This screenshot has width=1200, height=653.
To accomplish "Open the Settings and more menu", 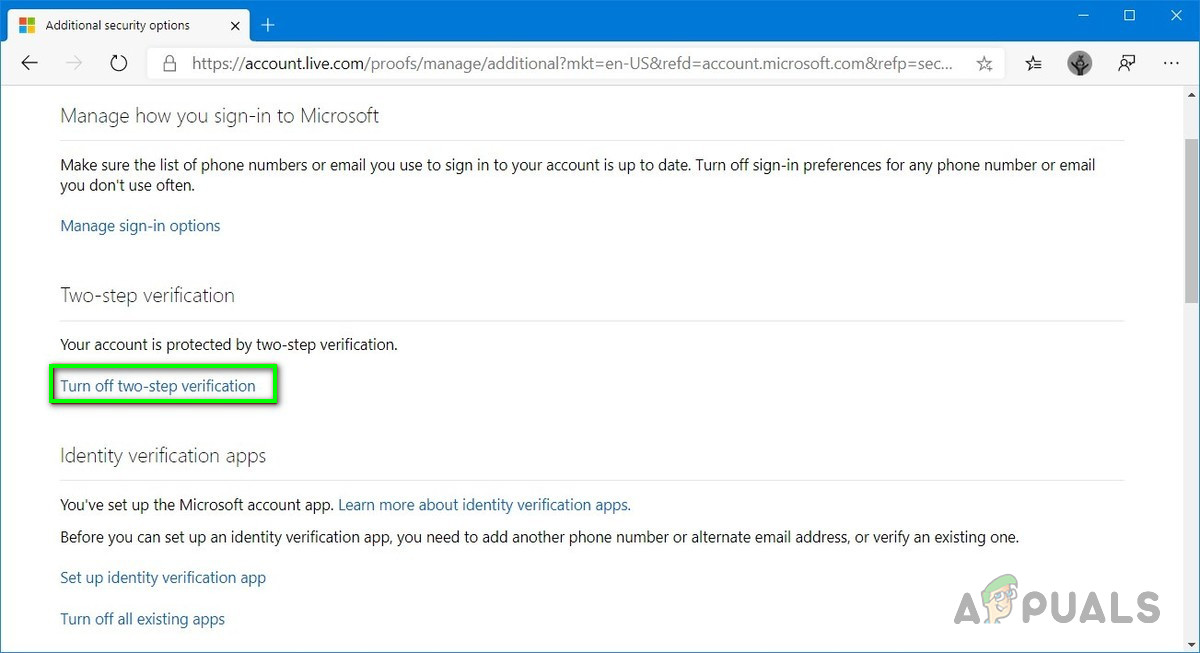I will coord(1172,63).
